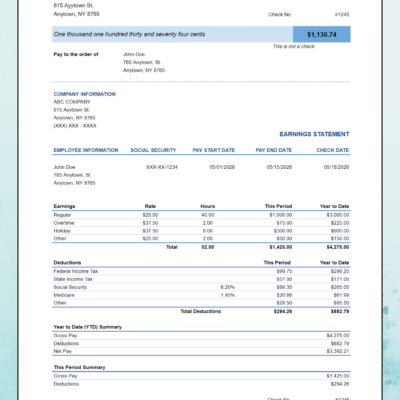400x400 pixels.
Task: Click the Federal Income Tax row label
Action: 76,271
